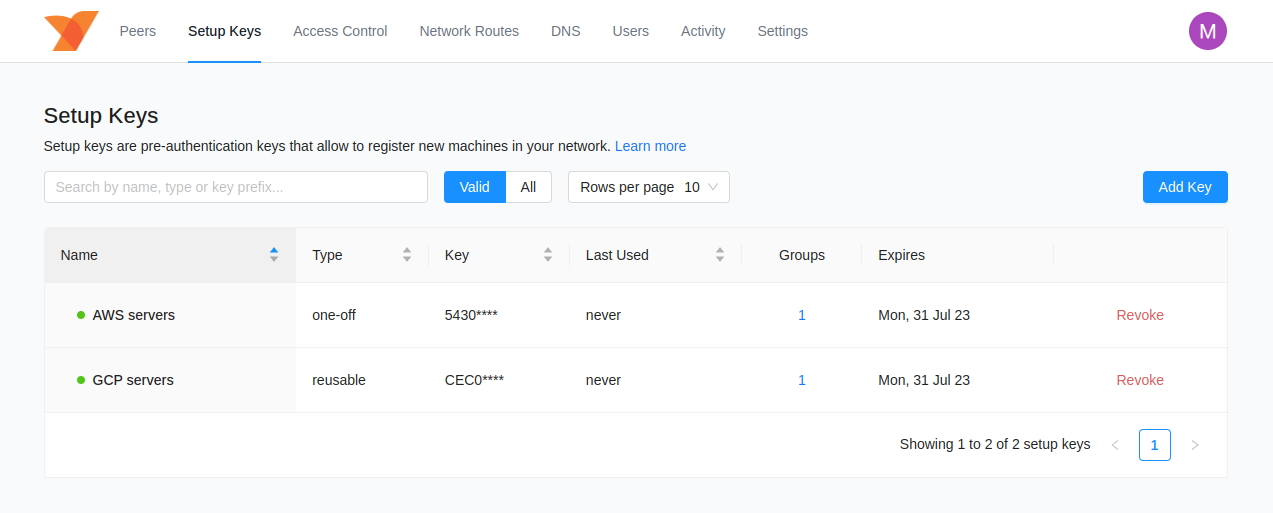
Task: Sort by Type column sort icon
Action: point(407,255)
